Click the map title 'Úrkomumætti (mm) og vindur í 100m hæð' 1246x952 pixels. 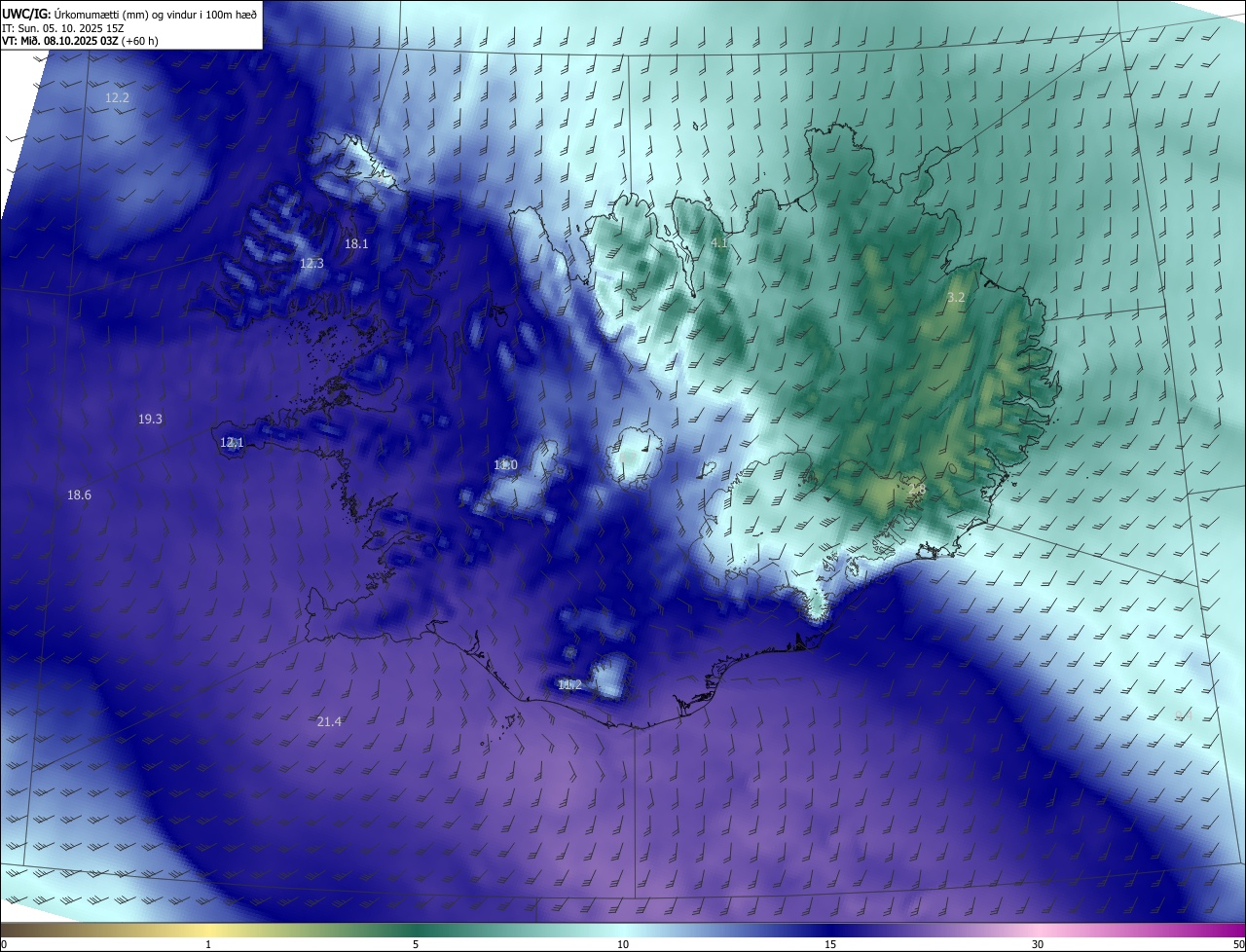pyautogui.click(x=157, y=14)
